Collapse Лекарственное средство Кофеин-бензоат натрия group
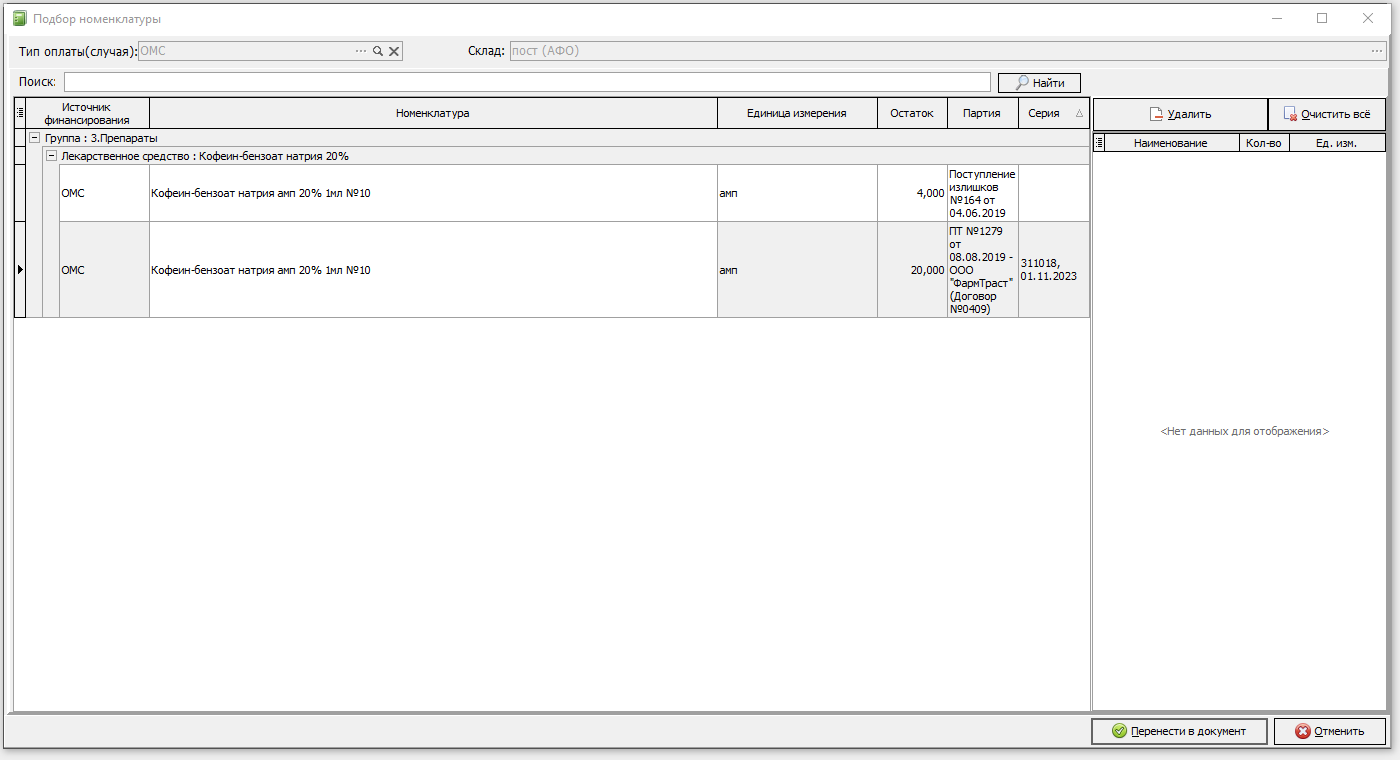Screen dimensions: 1400x760 pos(51,156)
